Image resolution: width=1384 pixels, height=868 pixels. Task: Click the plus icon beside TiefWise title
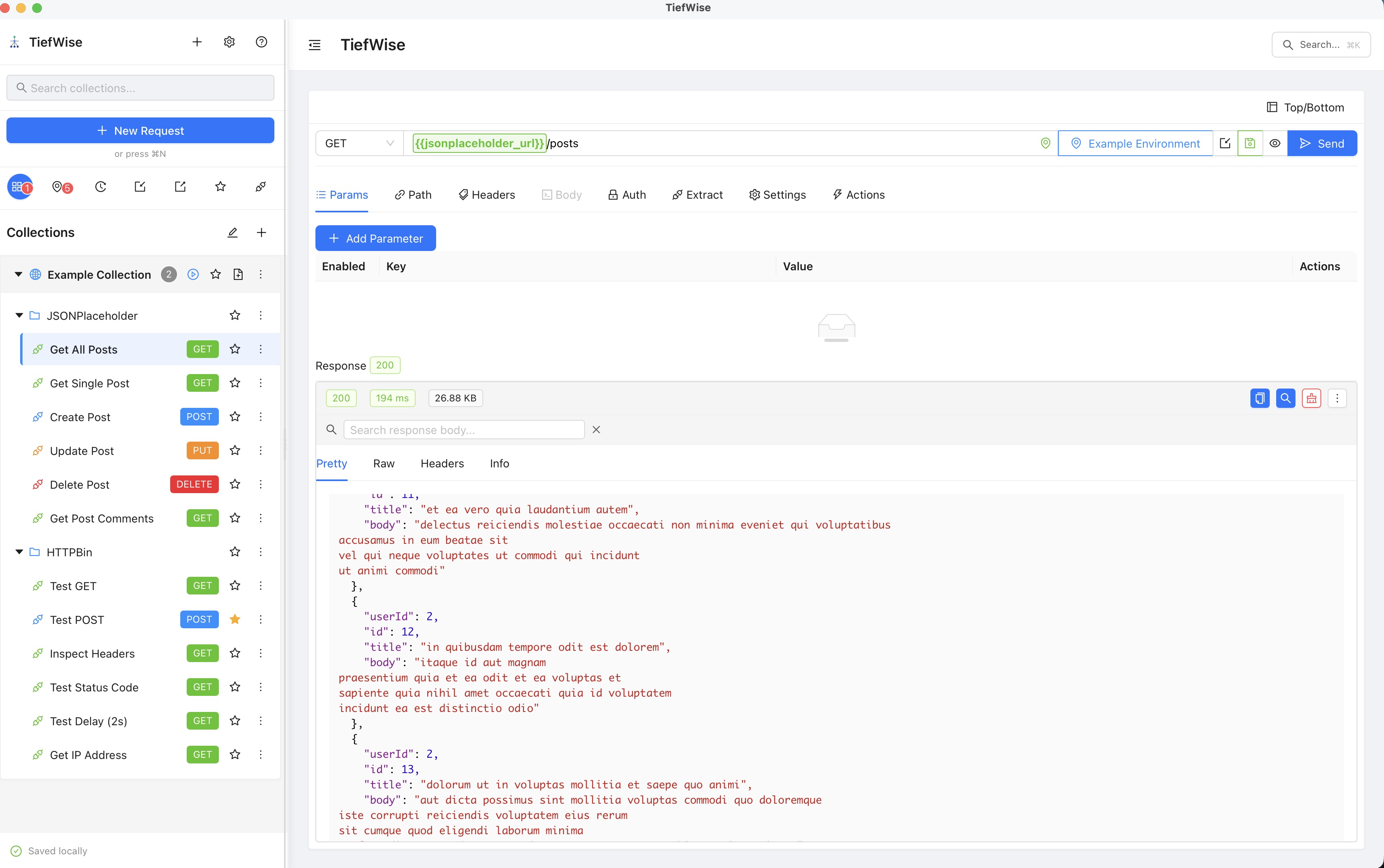(x=197, y=42)
